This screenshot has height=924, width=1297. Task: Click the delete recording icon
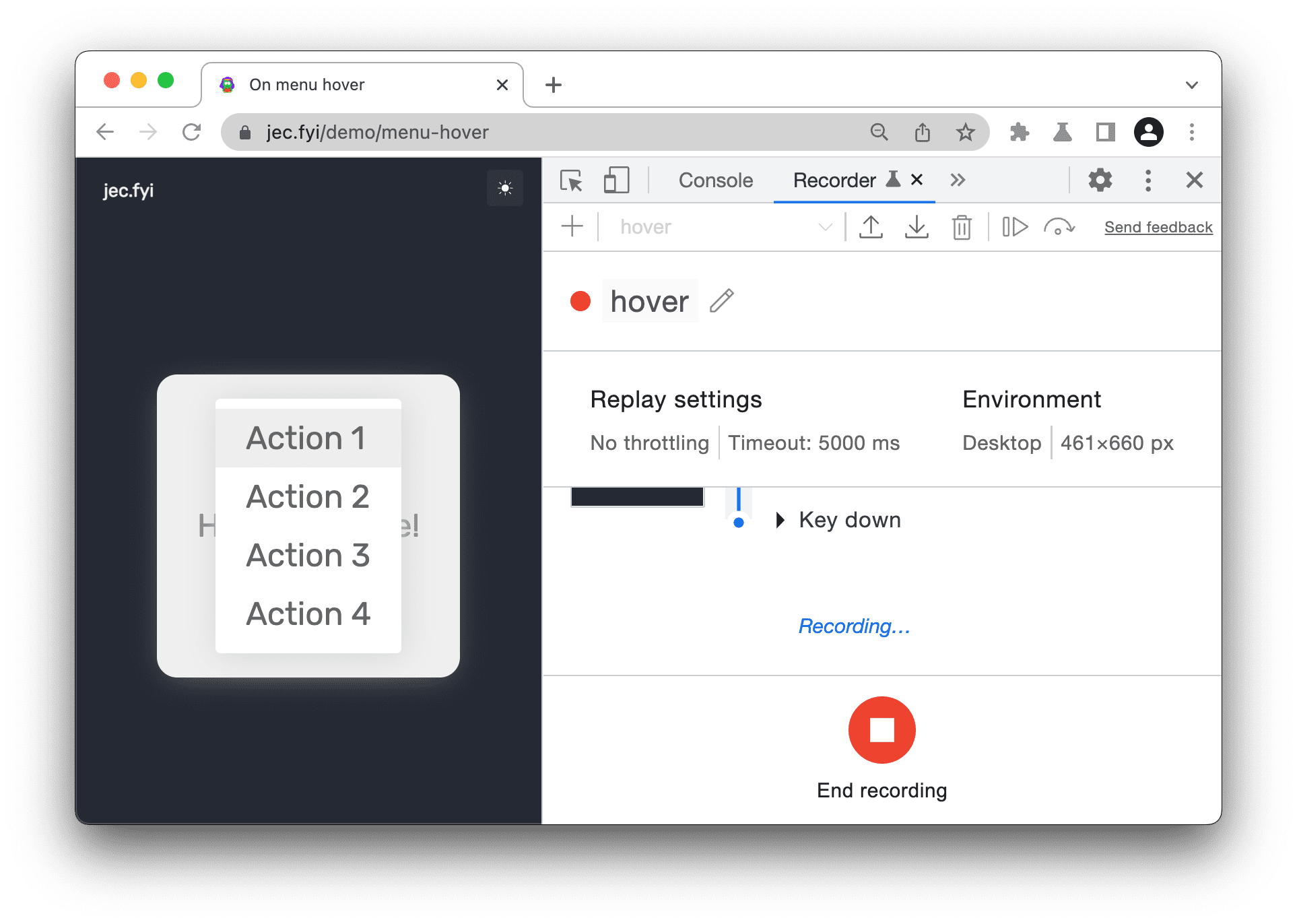pos(960,228)
